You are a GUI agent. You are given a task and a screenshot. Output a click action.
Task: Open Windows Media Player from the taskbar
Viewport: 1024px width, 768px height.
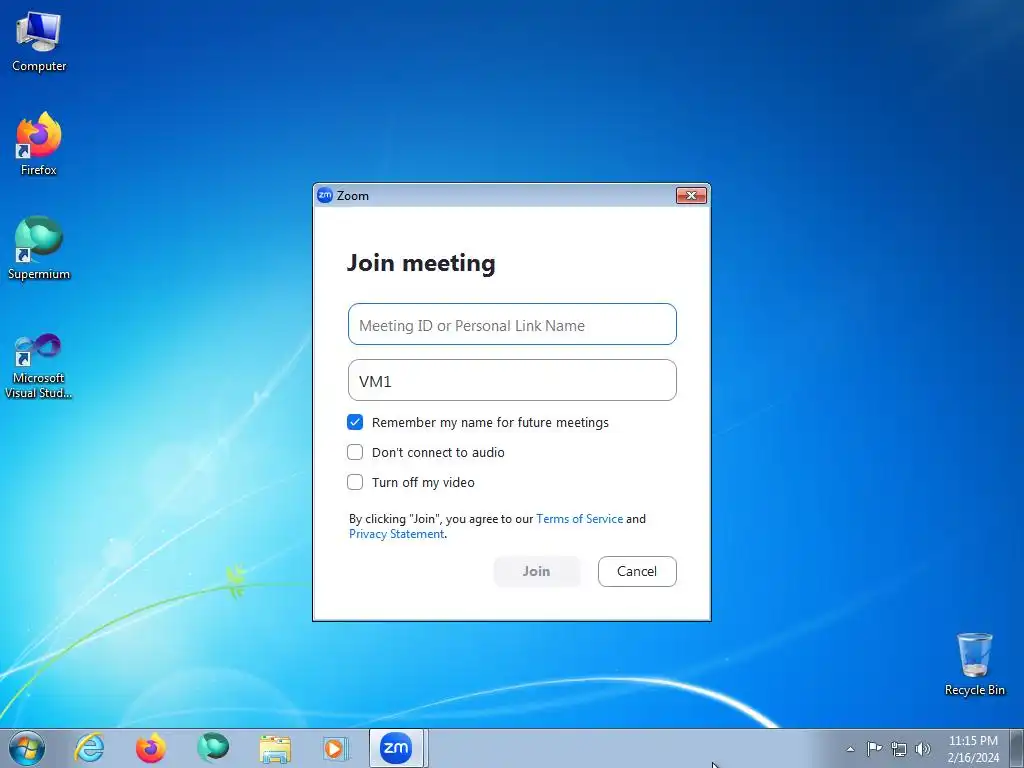click(336, 748)
